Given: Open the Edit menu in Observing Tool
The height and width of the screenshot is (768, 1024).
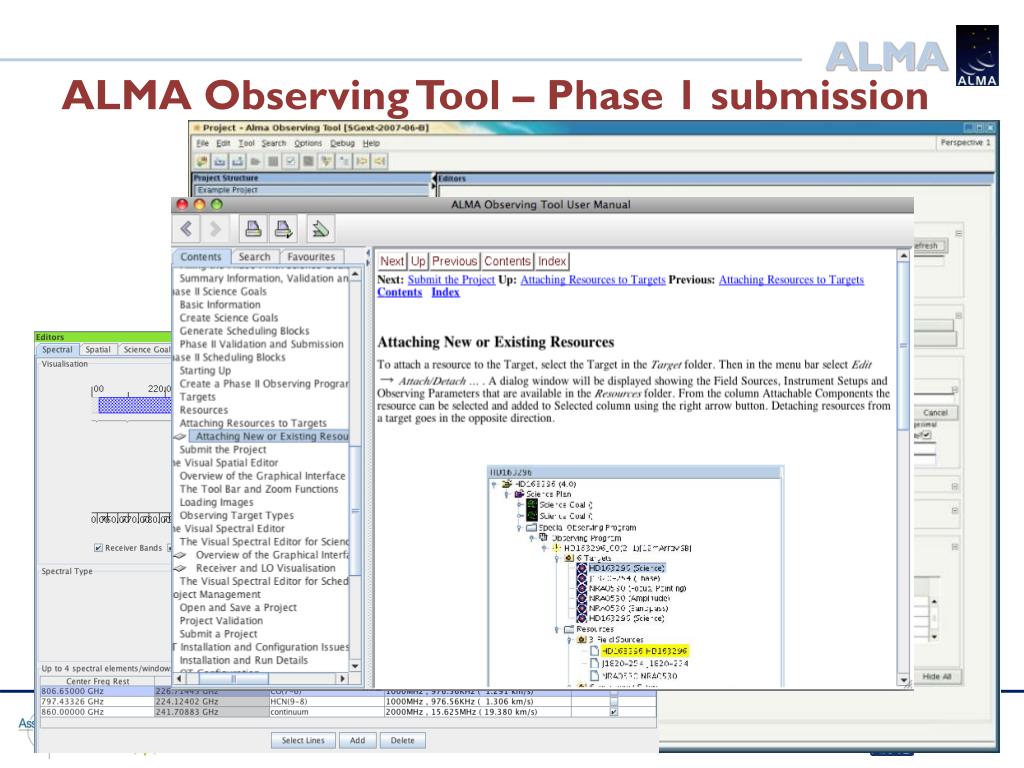Looking at the screenshot, I should coord(223,143).
